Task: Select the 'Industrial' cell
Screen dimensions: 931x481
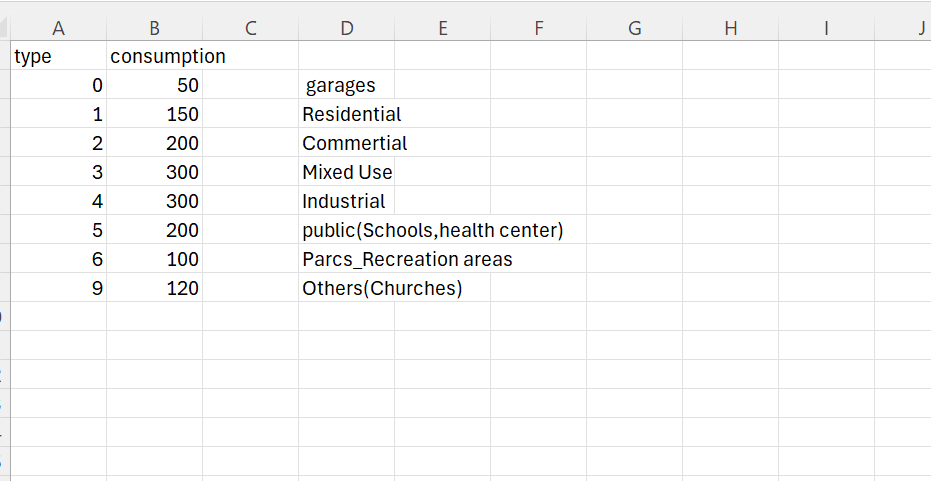Action: [x=344, y=202]
